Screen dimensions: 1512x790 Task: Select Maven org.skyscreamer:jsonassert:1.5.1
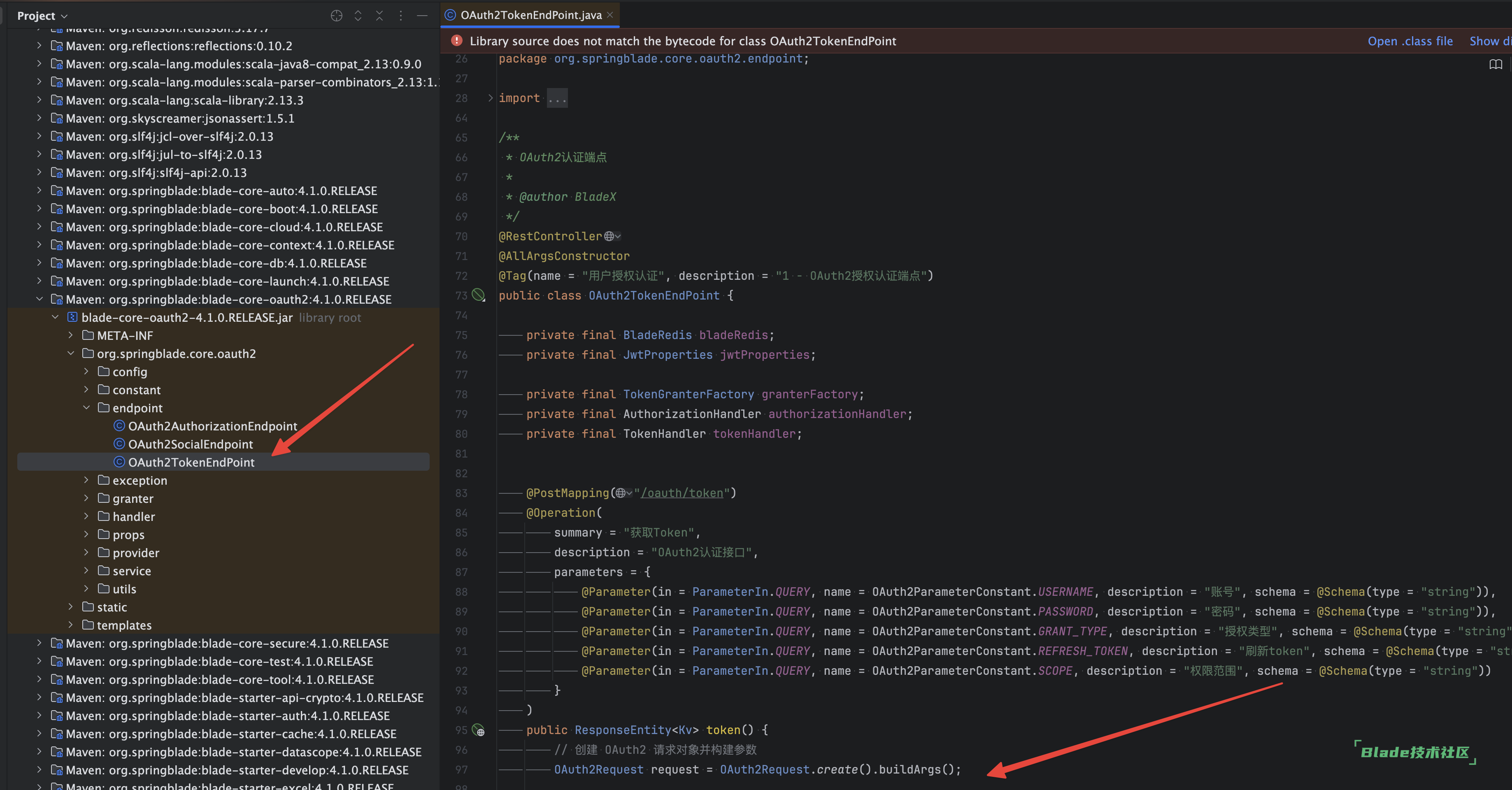[180, 118]
